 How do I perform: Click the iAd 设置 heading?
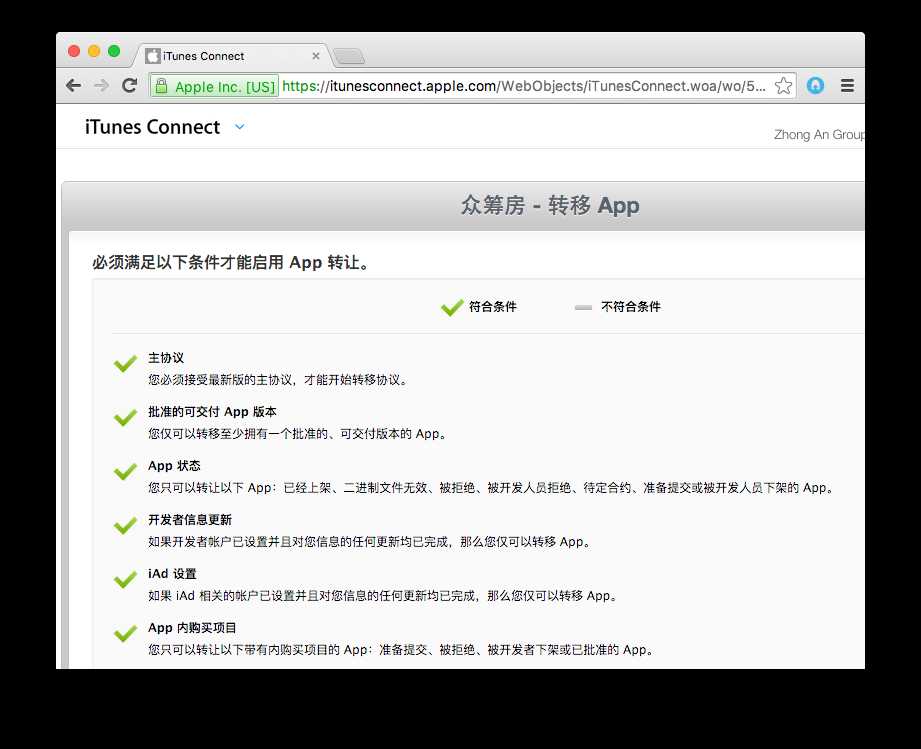point(172,574)
